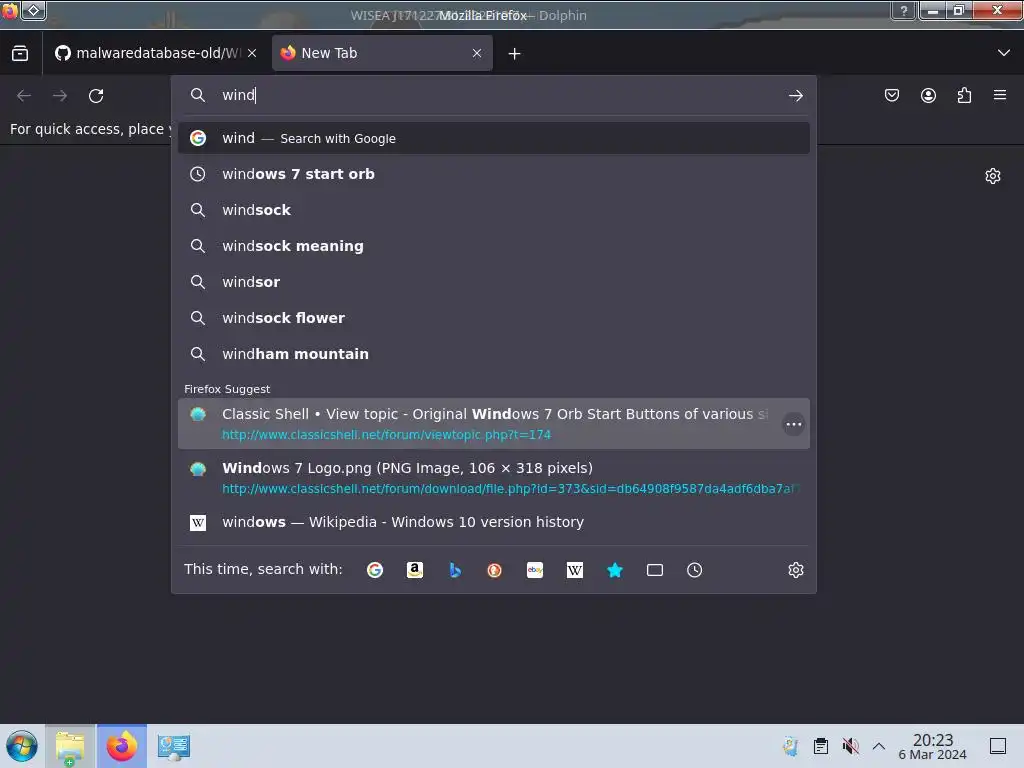This screenshot has height=768, width=1024.
Task: Choose wind Search with Google suggestion
Action: click(x=494, y=138)
